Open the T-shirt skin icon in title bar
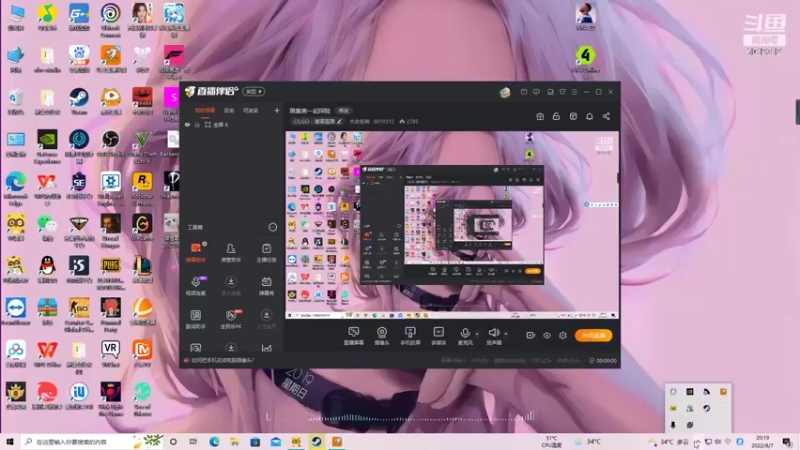Image resolution: width=800 pixels, height=450 pixels. point(562,92)
